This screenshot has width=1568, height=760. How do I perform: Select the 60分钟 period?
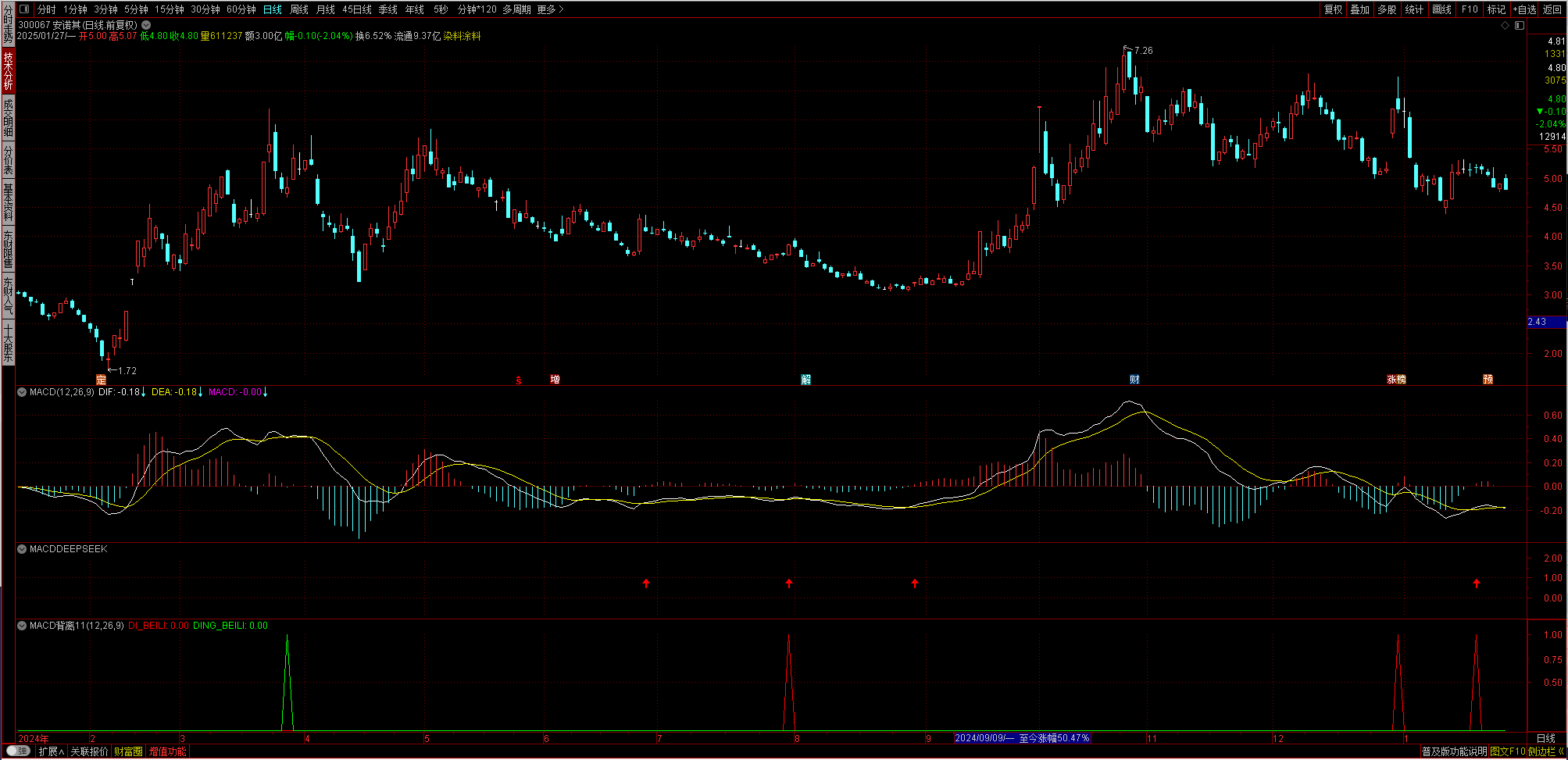(x=241, y=9)
